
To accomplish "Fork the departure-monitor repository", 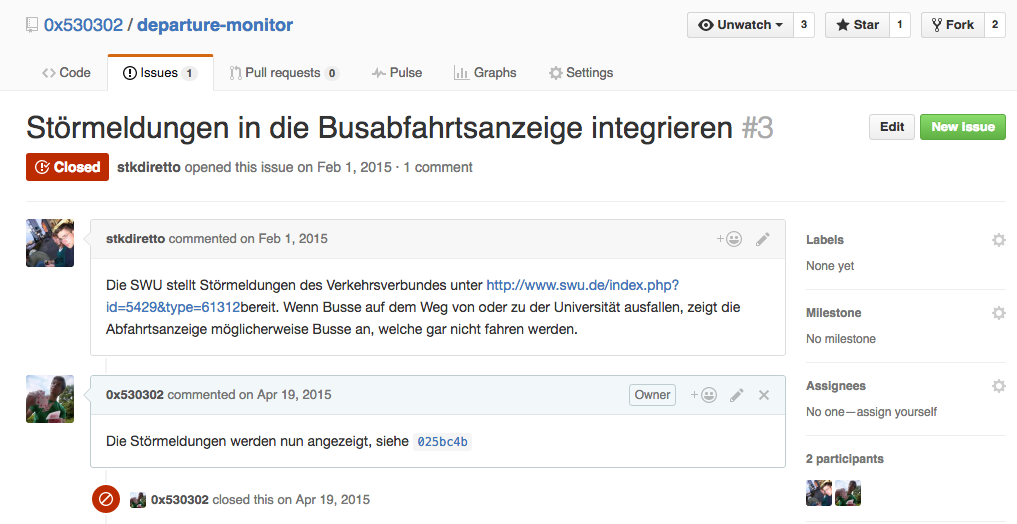I will [x=951, y=25].
